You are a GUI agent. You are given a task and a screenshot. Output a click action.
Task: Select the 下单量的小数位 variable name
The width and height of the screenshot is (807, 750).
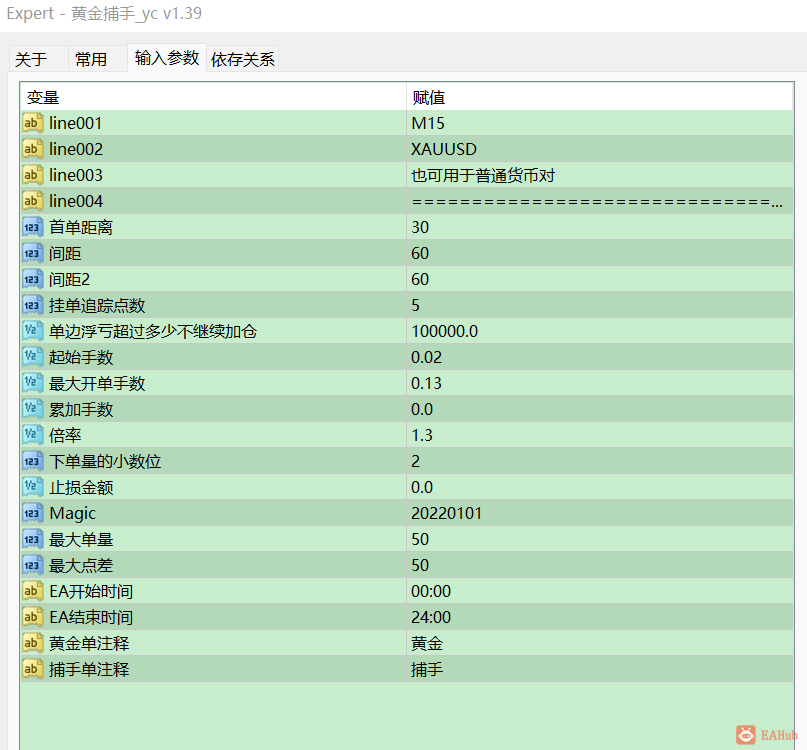pos(105,461)
